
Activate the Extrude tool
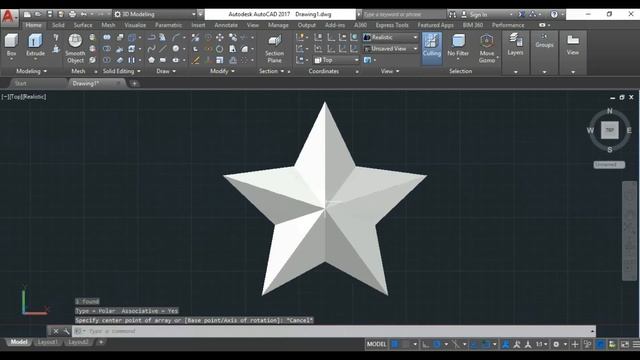tap(36, 46)
